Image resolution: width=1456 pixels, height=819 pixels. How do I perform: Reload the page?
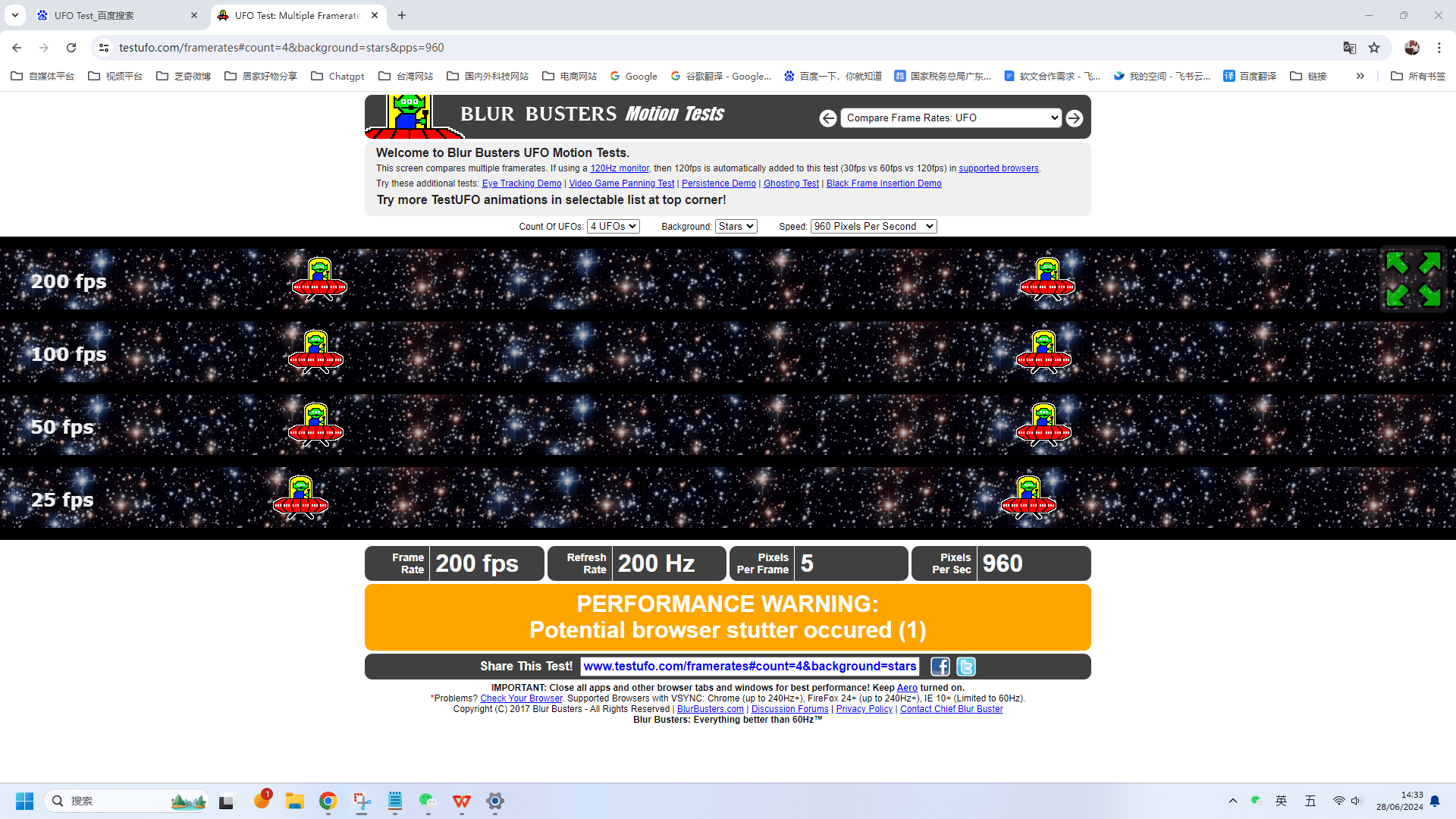[71, 48]
